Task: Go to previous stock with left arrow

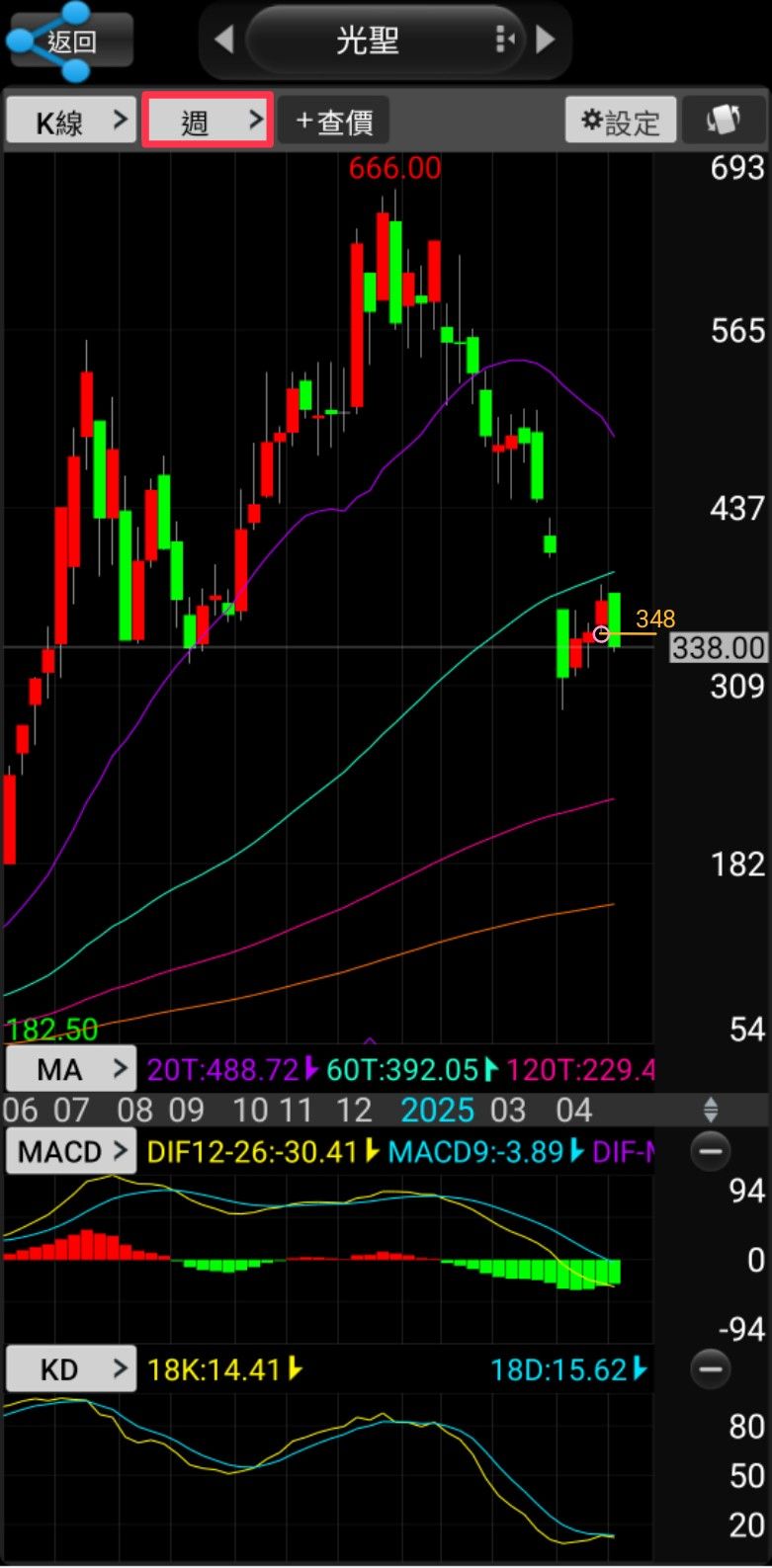Action: [224, 41]
